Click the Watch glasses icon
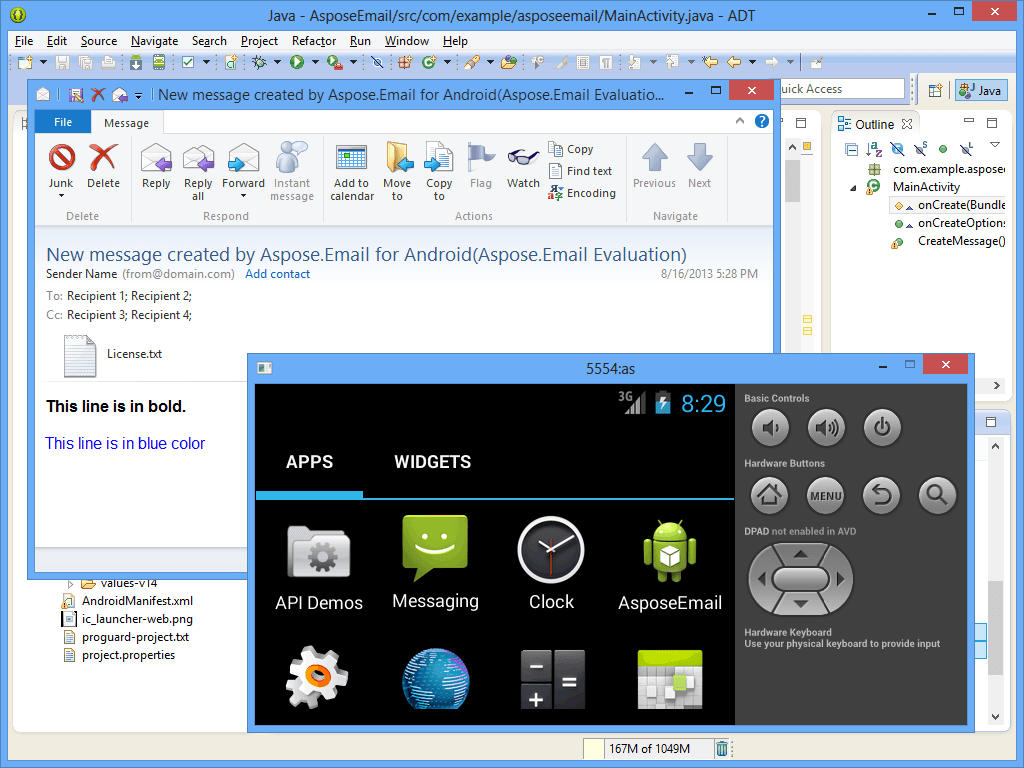Image resolution: width=1024 pixels, height=768 pixels. coord(523,157)
